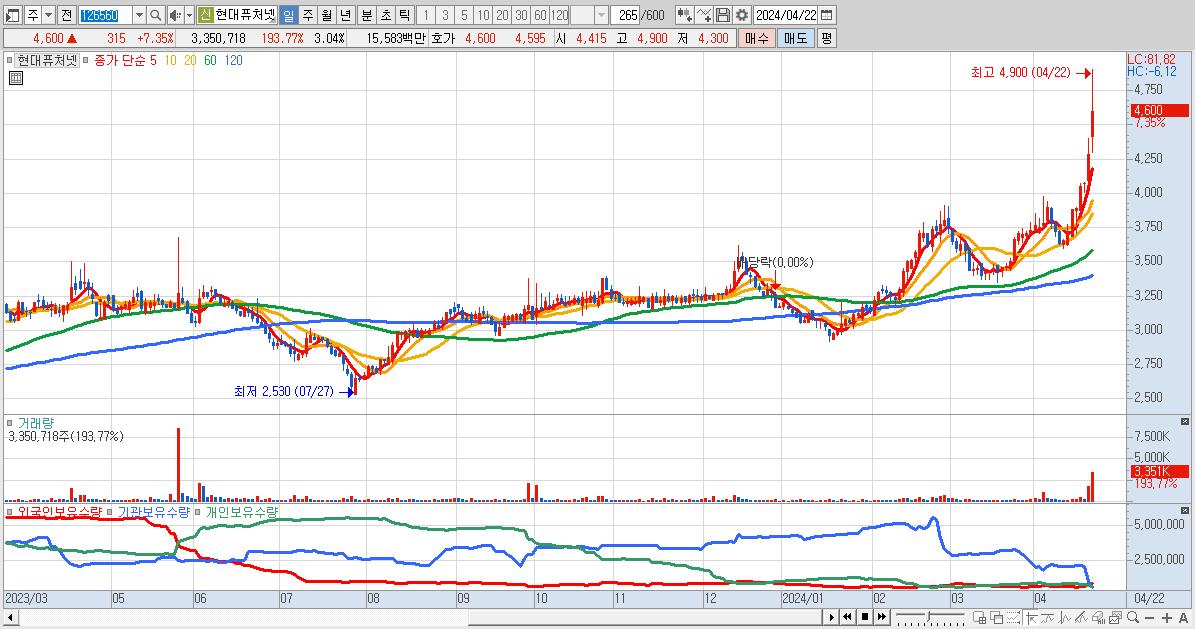
Task: Click the magnifier zoom icon bottom right
Action: click(x=1133, y=618)
